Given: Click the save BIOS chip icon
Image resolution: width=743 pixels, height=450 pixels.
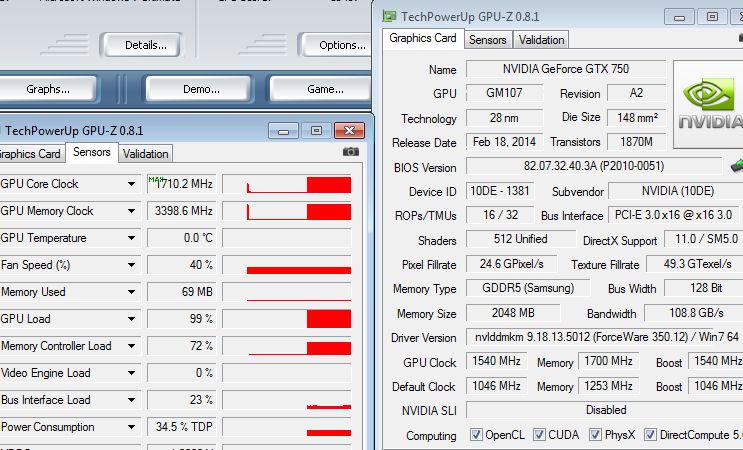Looking at the screenshot, I should [737, 166].
